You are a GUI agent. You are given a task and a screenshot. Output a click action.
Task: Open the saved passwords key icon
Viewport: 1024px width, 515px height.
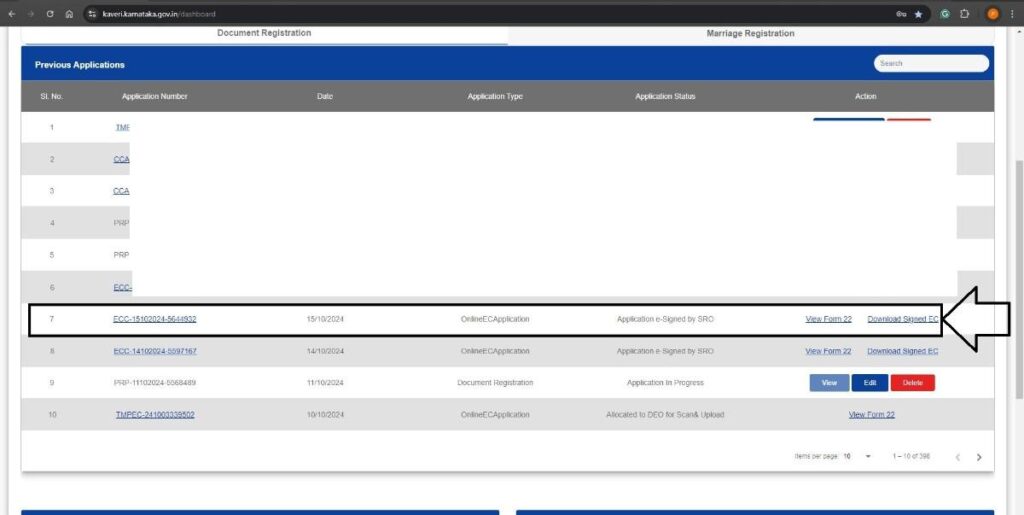[x=900, y=14]
